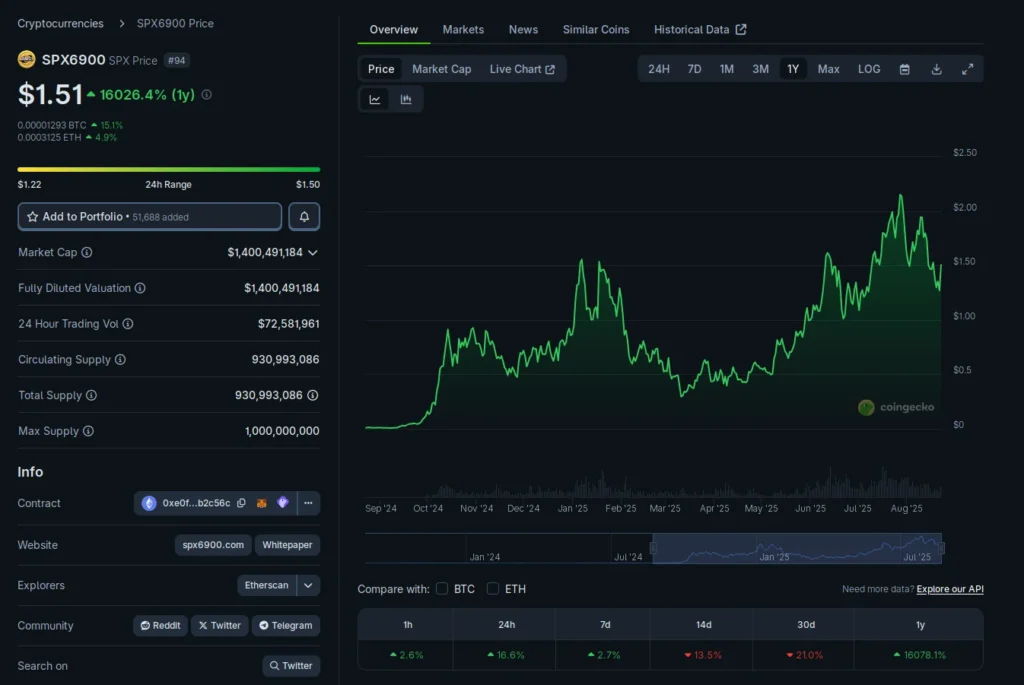
Task: Click info icon right of 930,993,086 total supply
Action: click(x=313, y=395)
